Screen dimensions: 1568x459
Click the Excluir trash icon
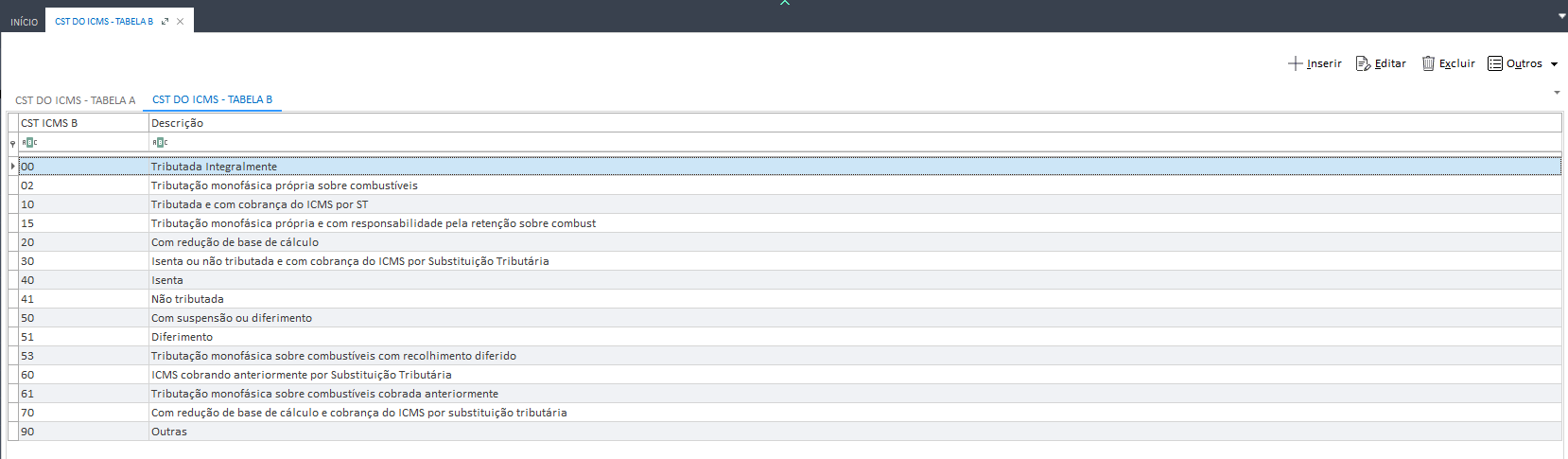click(x=1428, y=63)
